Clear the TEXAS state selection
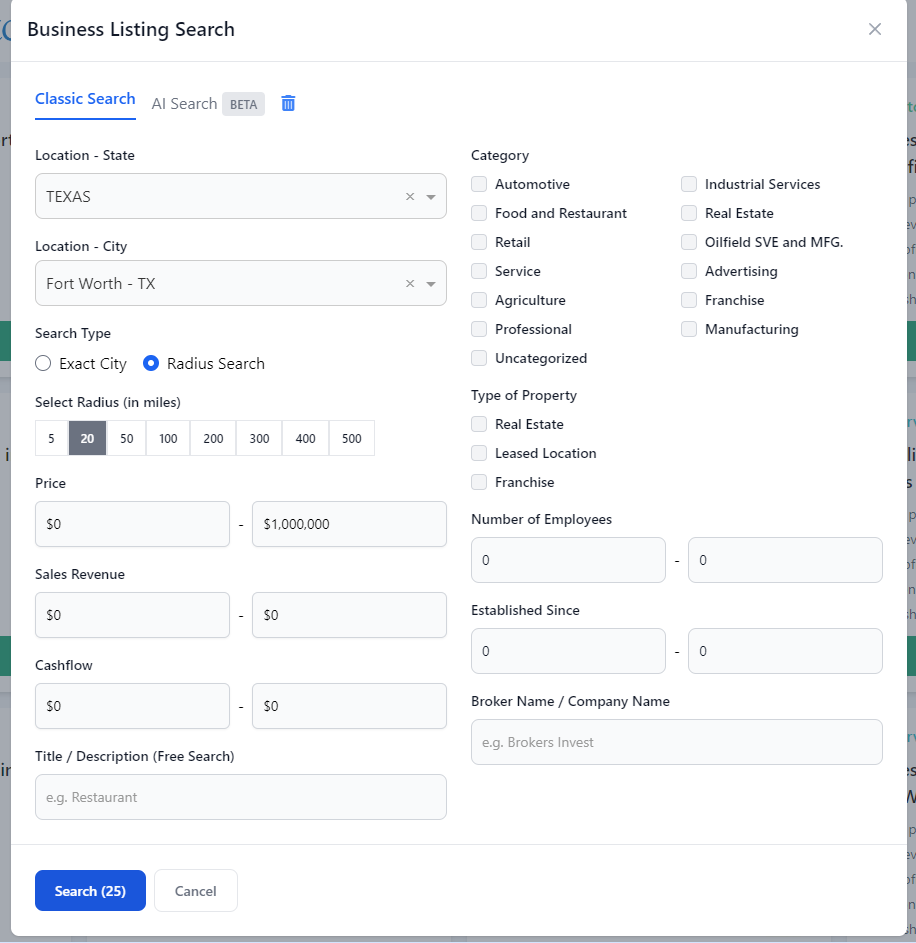This screenshot has height=943, width=916. point(409,197)
